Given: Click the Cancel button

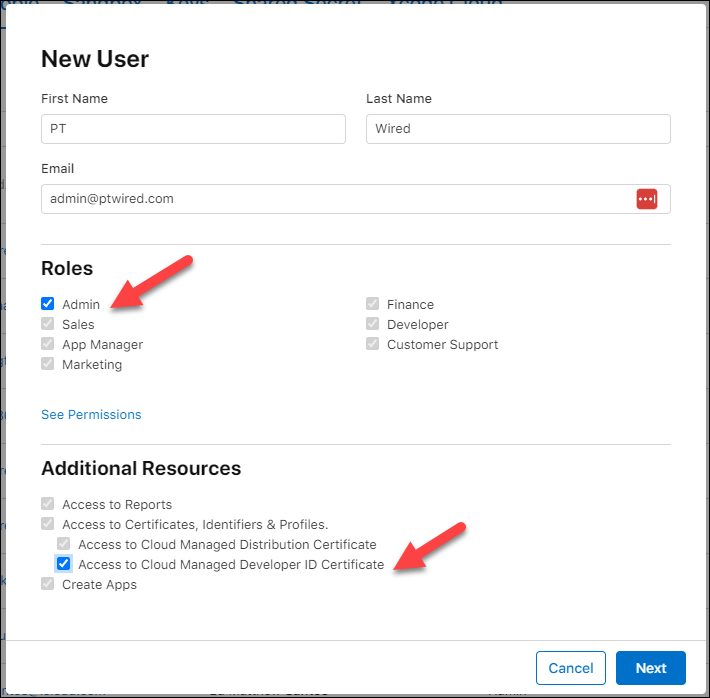Looking at the screenshot, I should [571, 668].
